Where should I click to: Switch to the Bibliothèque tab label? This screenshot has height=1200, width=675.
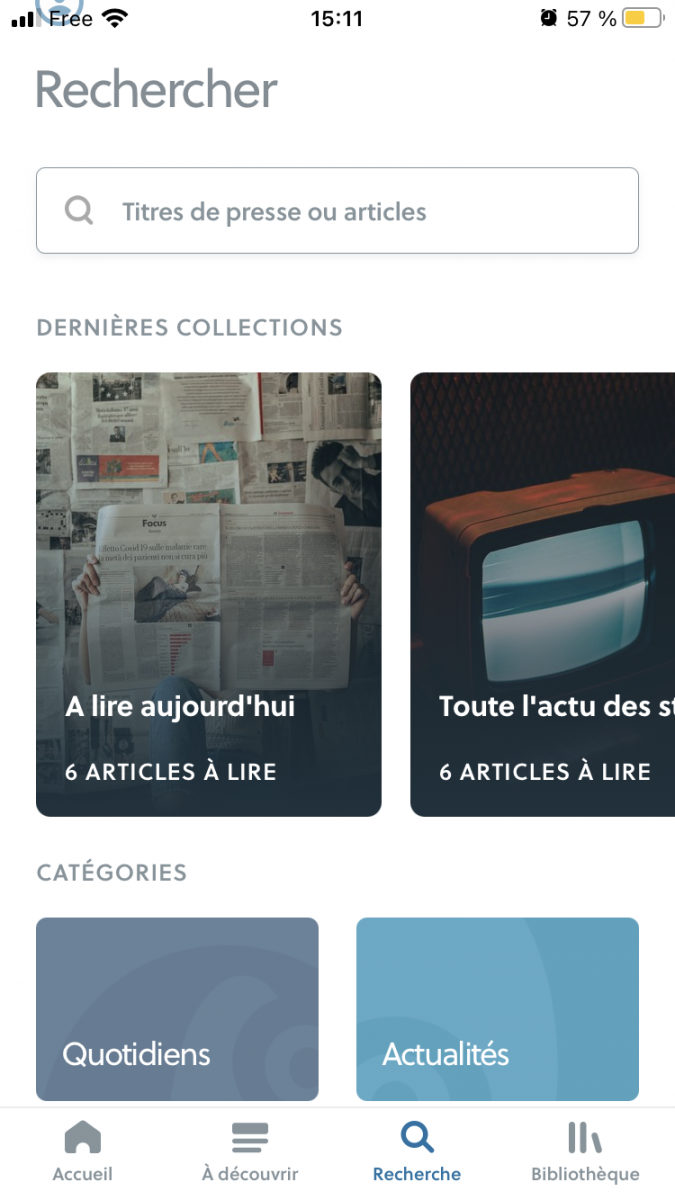(585, 1174)
